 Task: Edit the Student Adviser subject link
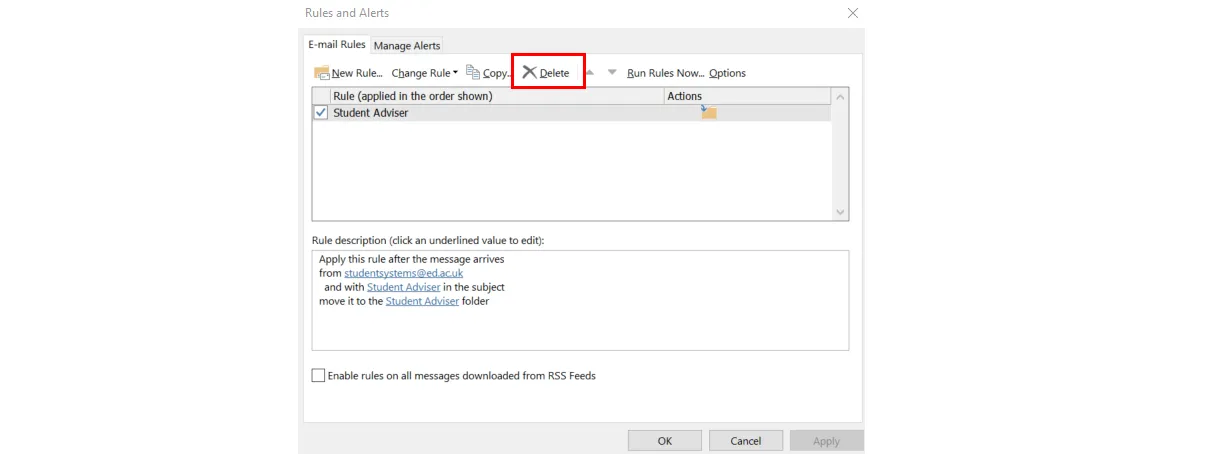click(403, 287)
